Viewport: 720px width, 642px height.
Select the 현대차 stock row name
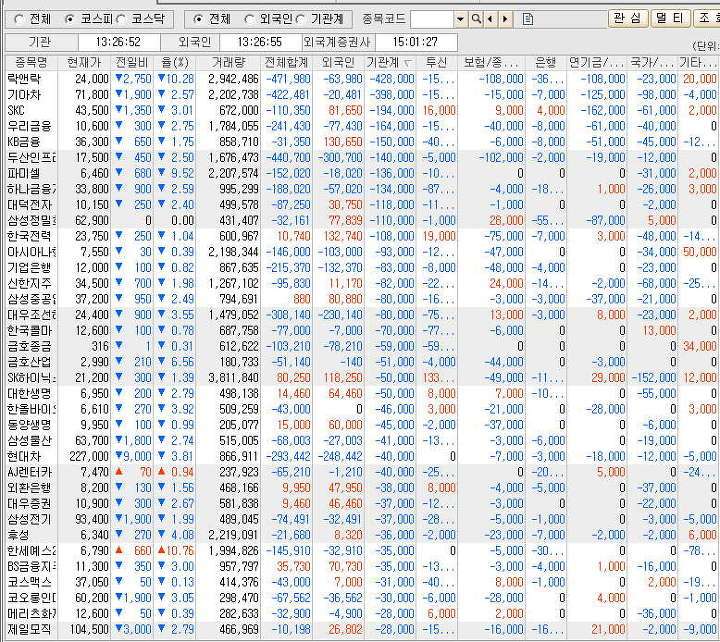24,456
